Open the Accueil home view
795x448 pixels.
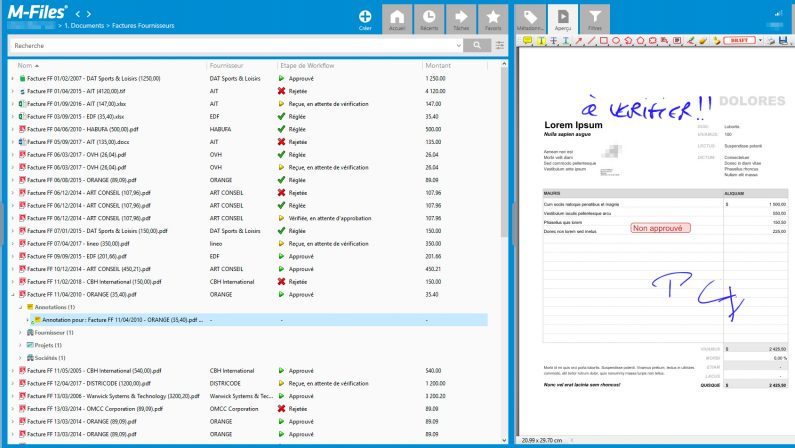pos(397,17)
